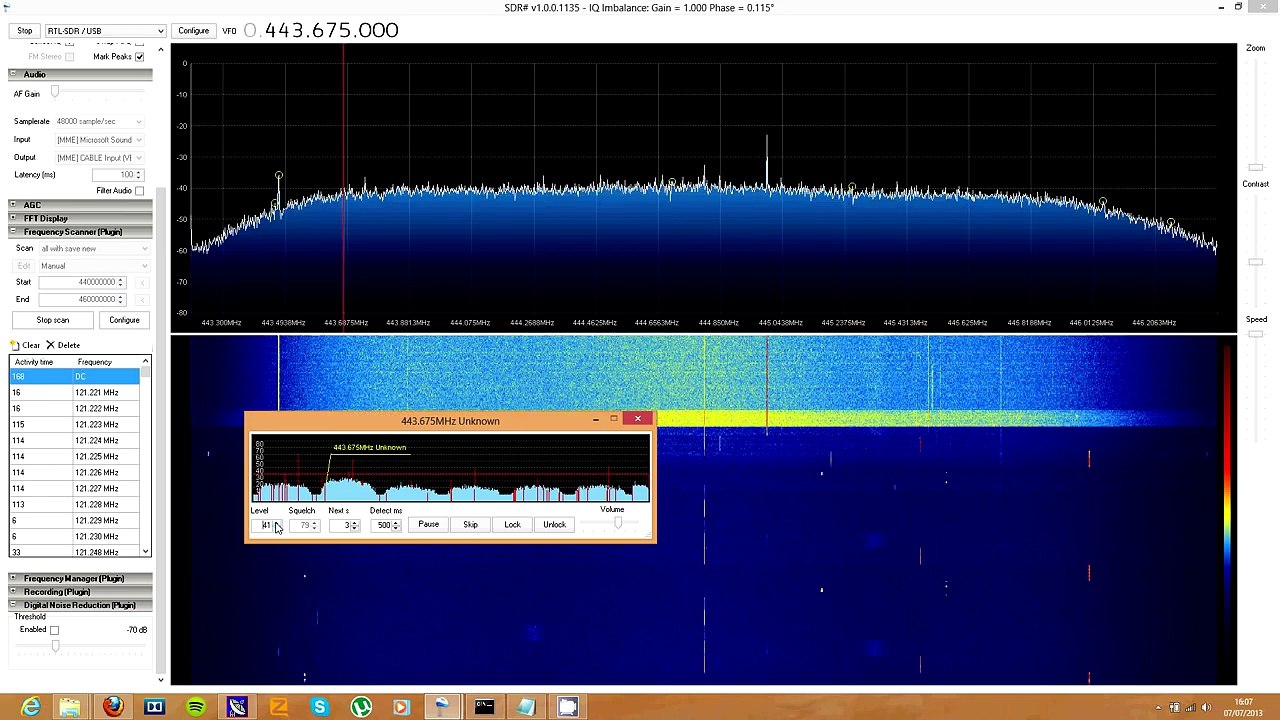Click the back arrow beside Start frequency
Image resolution: width=1280 pixels, height=720 pixels.
tap(142, 282)
